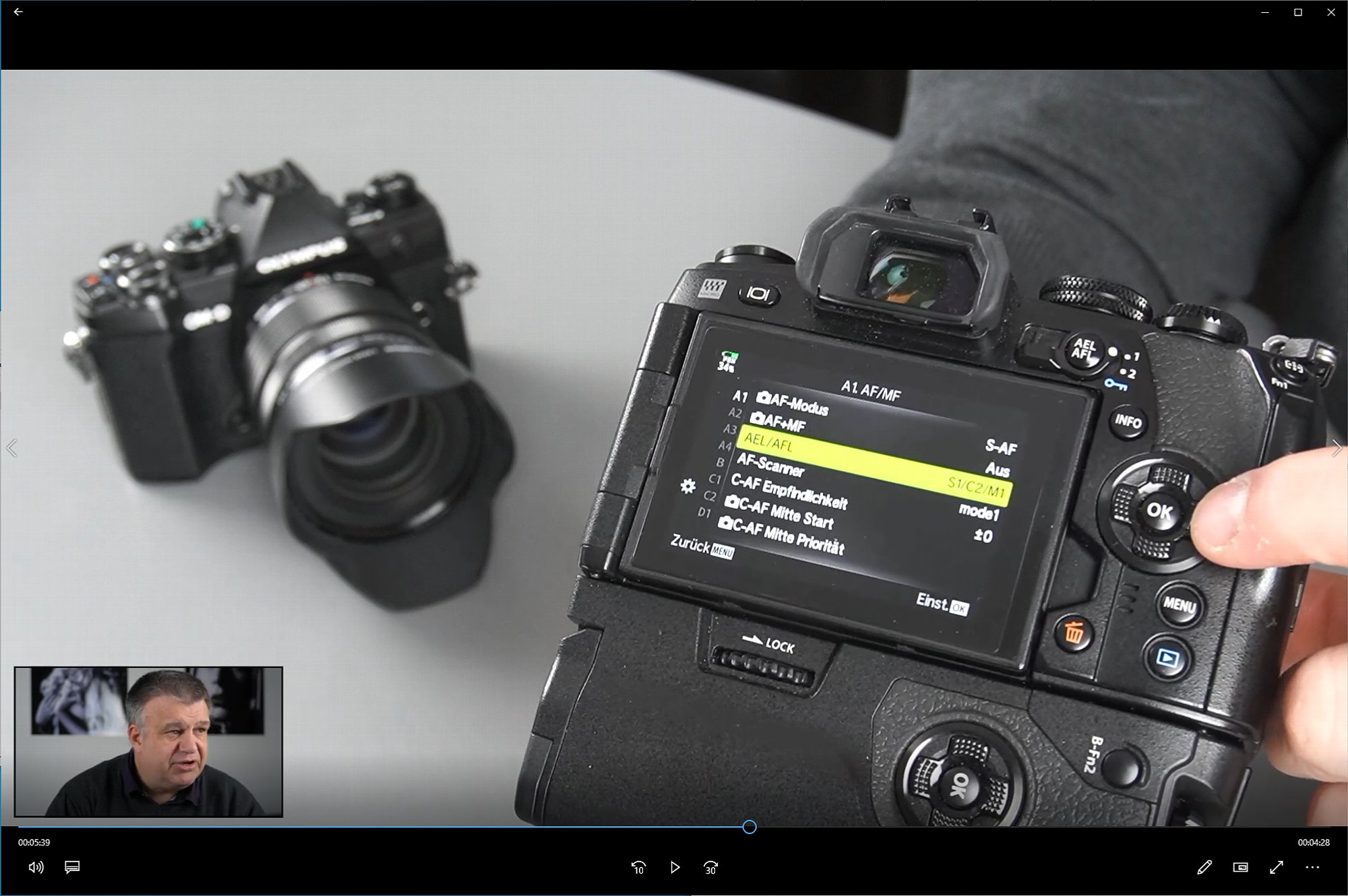Minimize the video player window
The image size is (1348, 896).
click(x=1265, y=12)
